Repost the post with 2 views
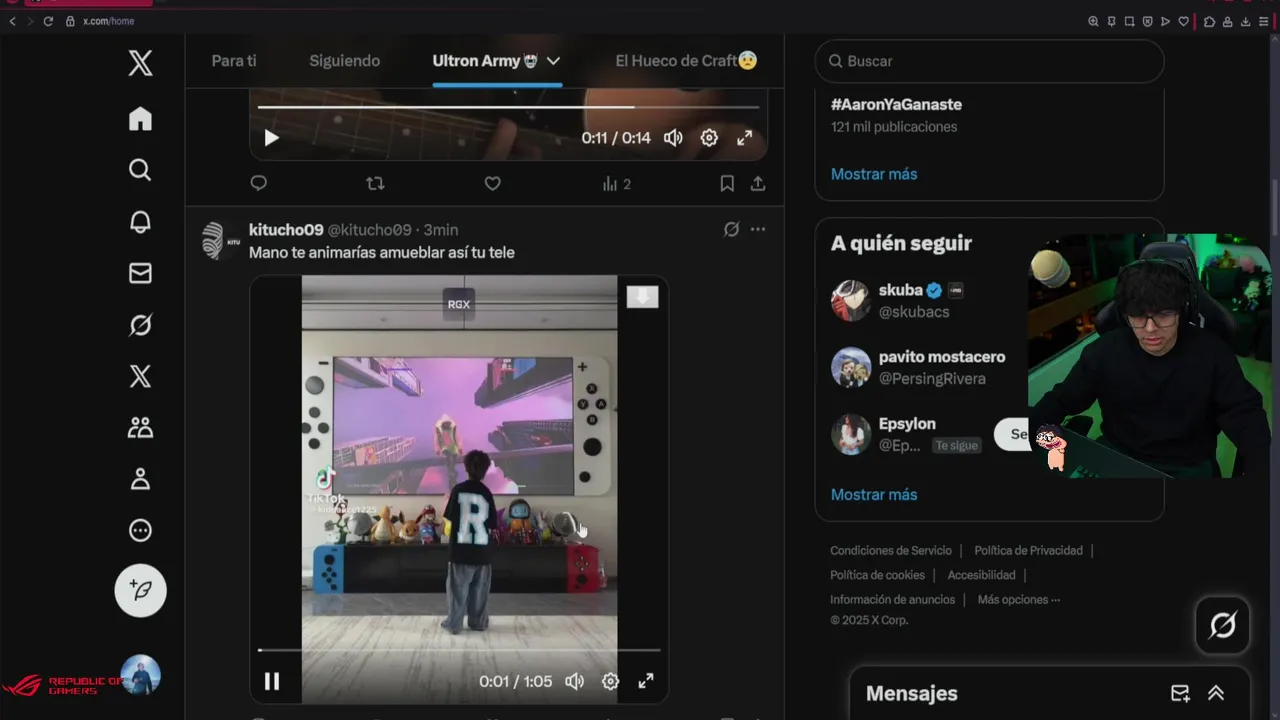1280x720 pixels. click(x=375, y=184)
